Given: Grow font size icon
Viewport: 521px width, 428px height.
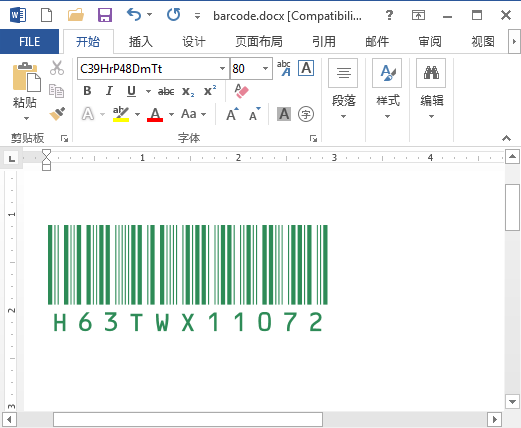Looking at the screenshot, I should pos(232,114).
